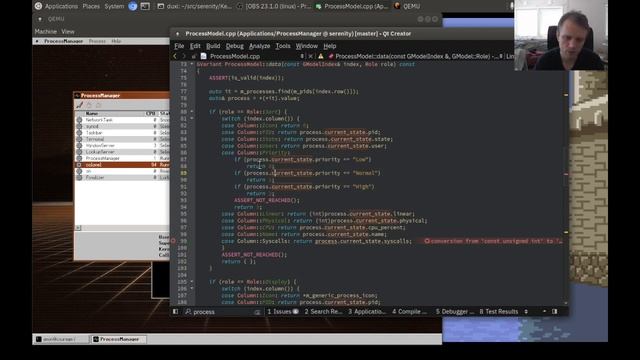Click the warning triangle icon in editor toolbar
Viewport: 640px width, 360px height.
(321, 56)
